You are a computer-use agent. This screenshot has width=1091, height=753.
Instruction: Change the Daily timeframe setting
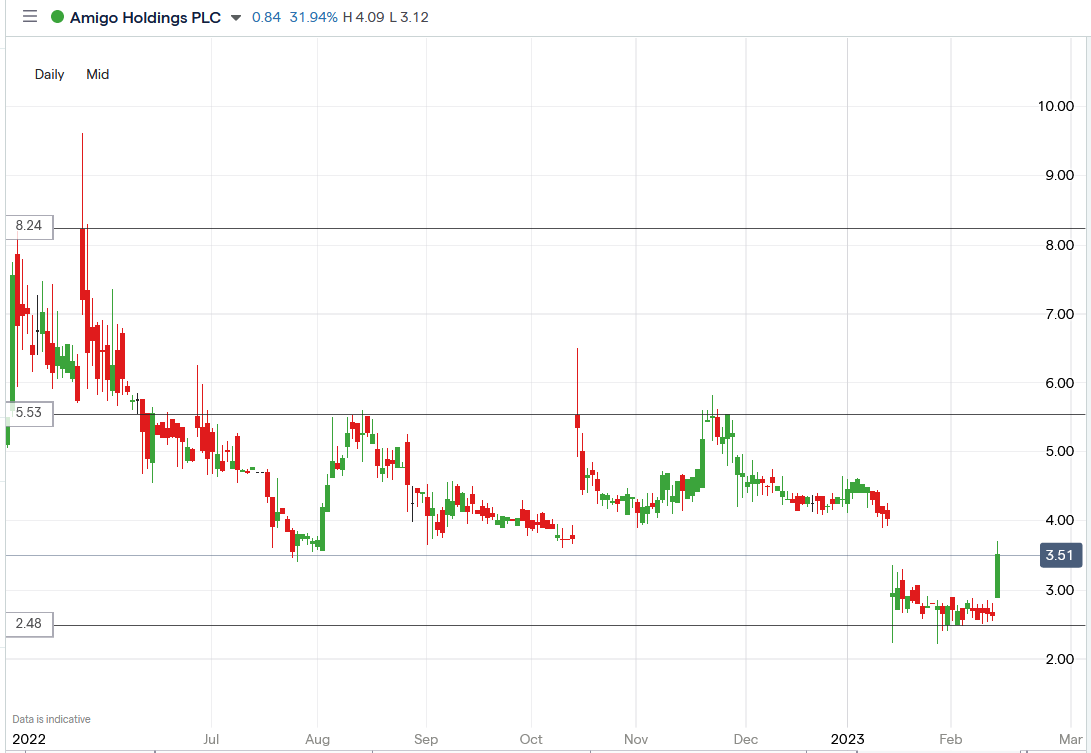coord(49,74)
